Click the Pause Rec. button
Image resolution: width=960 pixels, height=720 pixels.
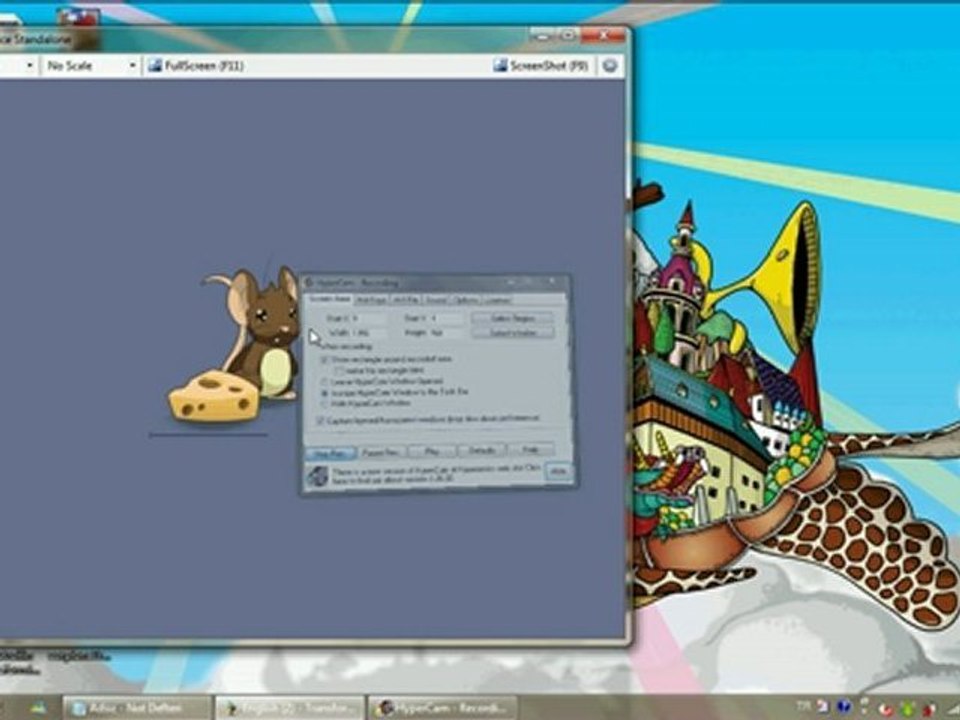[x=380, y=452]
